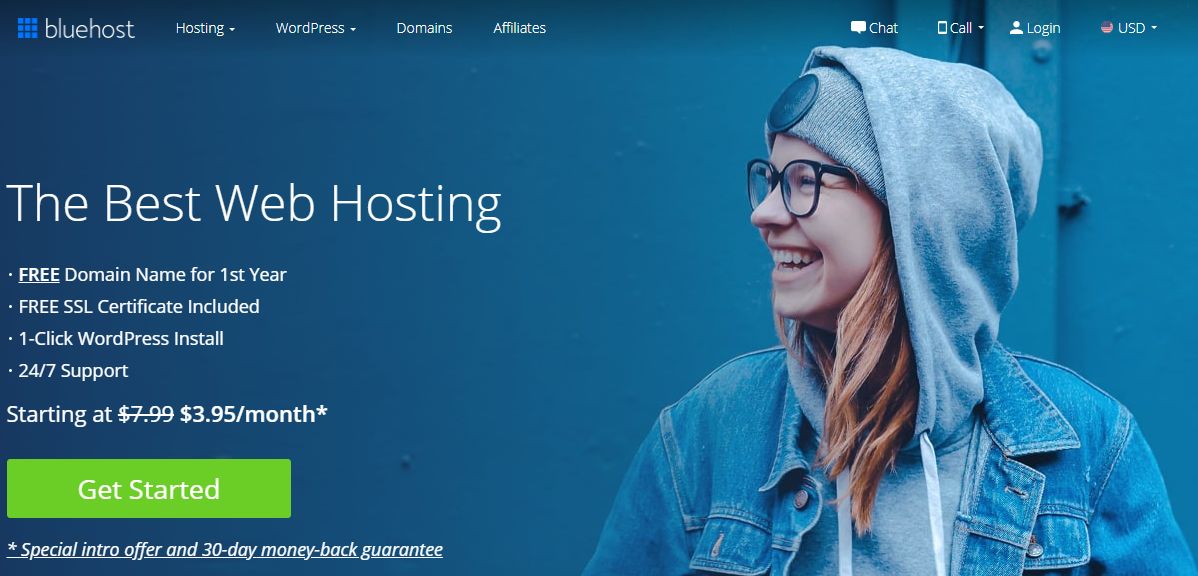Click the "$3.95/month*" price text
This screenshot has width=1198, height=576.
tap(254, 414)
